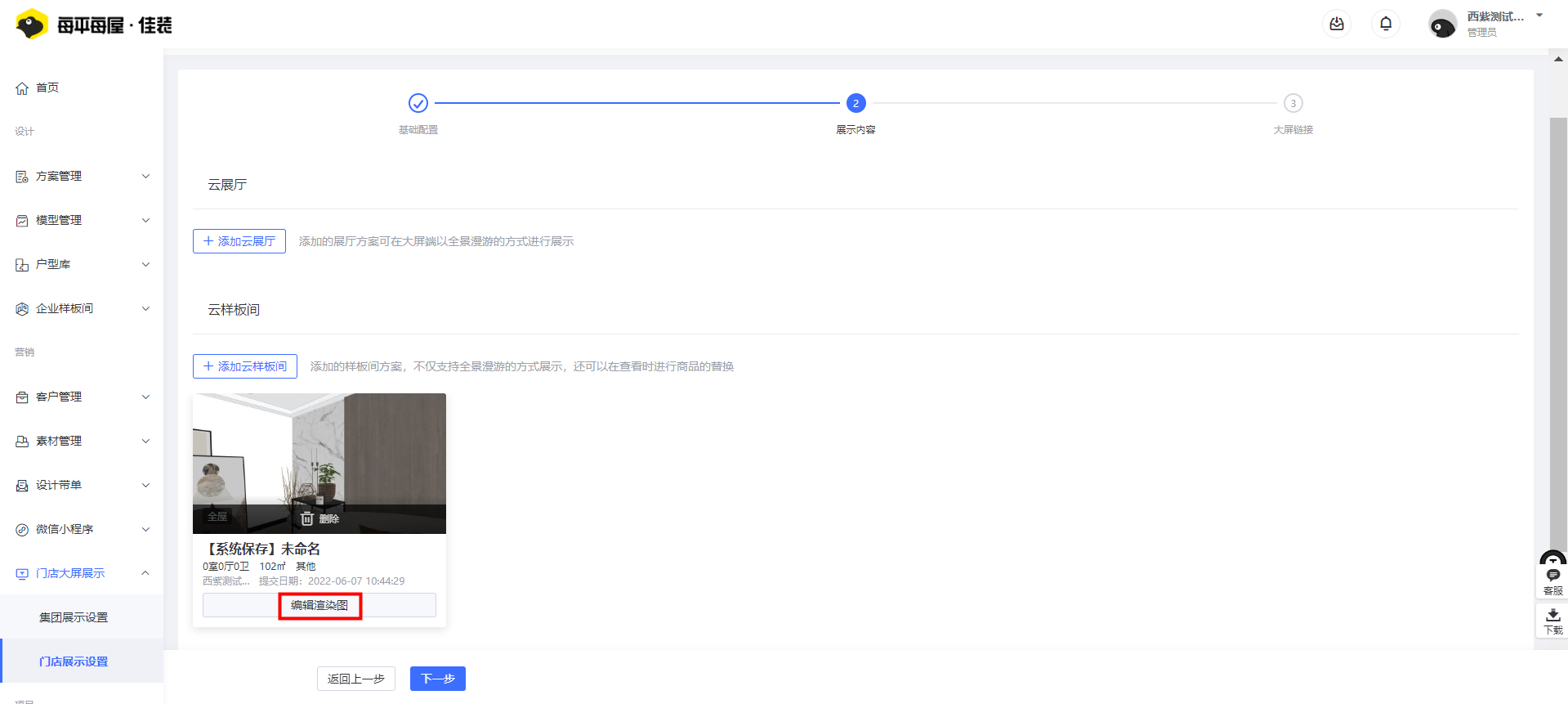This screenshot has width=1568, height=704.
Task: Expand the 客户管理 menu chevron
Action: coord(145,397)
